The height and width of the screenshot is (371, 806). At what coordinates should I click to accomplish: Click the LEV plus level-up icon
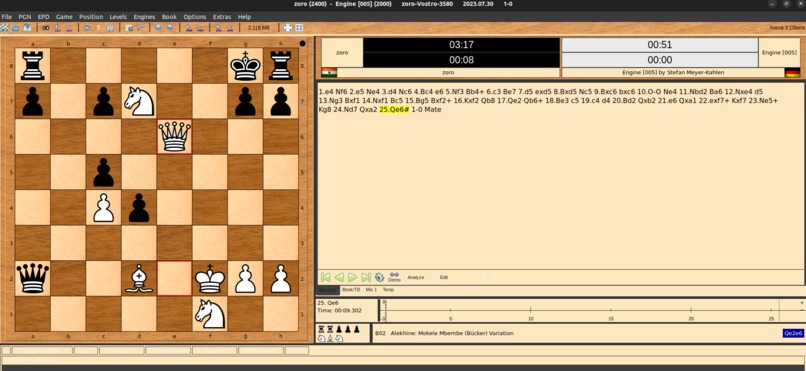pyautogui.click(x=57, y=28)
